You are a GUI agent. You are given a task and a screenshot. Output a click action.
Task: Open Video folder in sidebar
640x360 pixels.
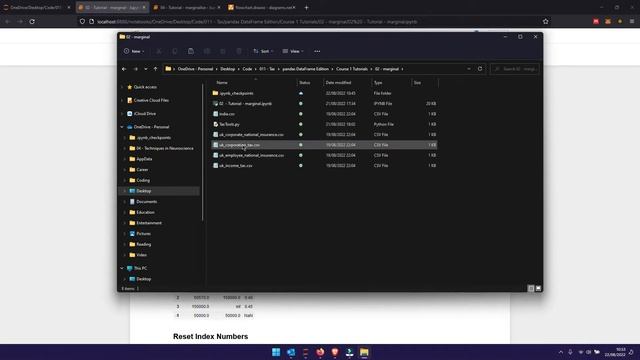pyautogui.click(x=141, y=255)
